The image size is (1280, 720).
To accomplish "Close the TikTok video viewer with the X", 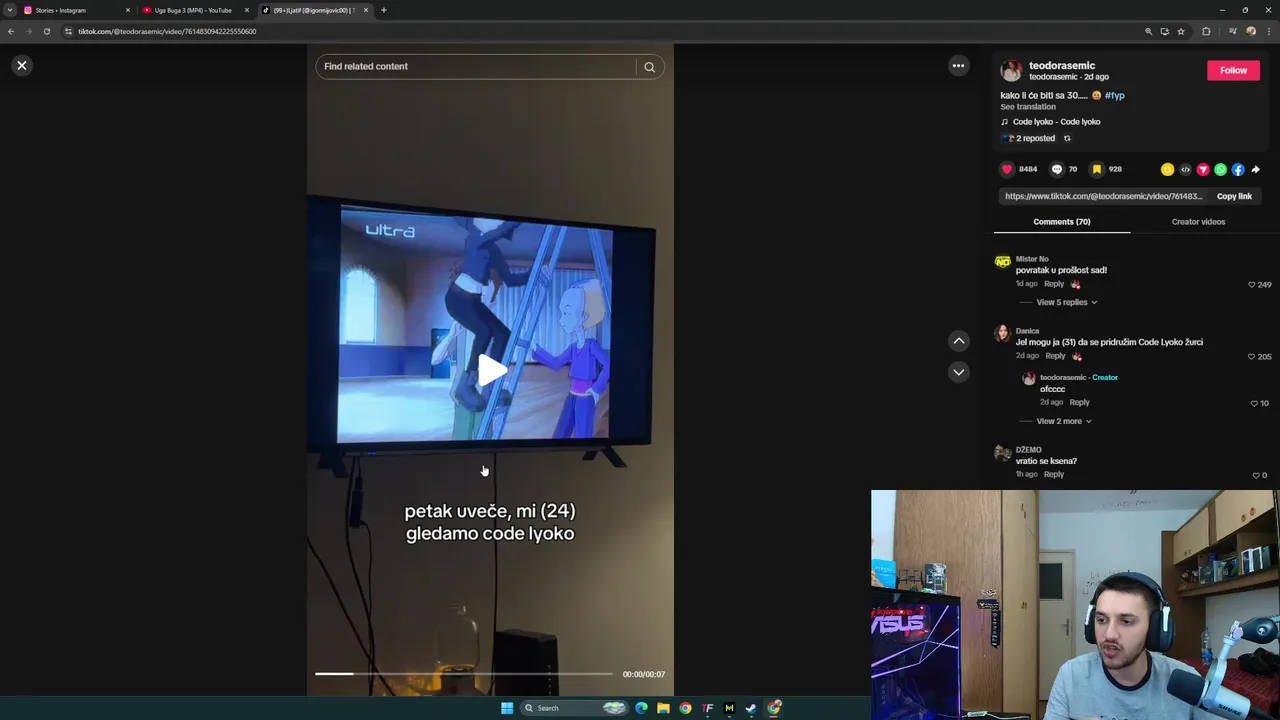I will 21,66.
